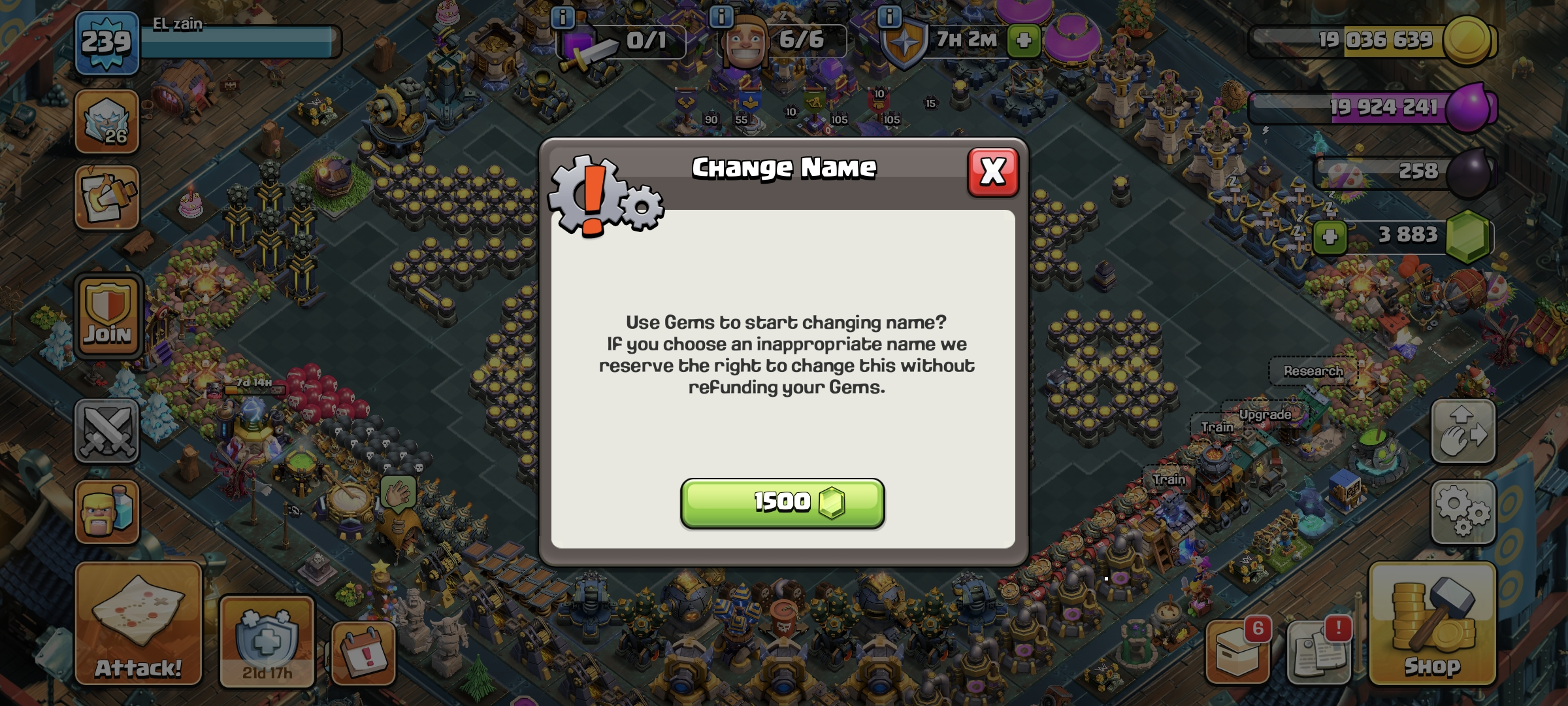Open the game settings gears icon
The image size is (1568, 706).
point(1463,513)
